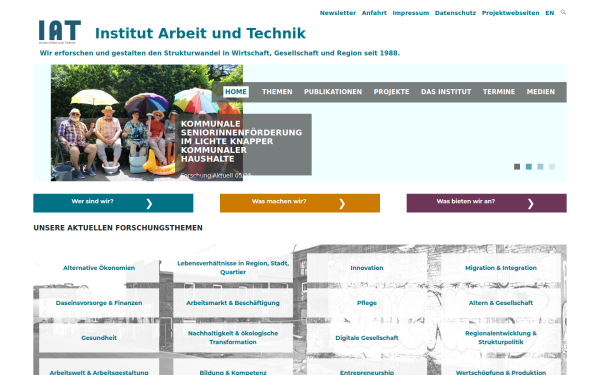Click the Institut Arbeit und Technik title
This screenshot has width=600, height=375.
(200, 33)
